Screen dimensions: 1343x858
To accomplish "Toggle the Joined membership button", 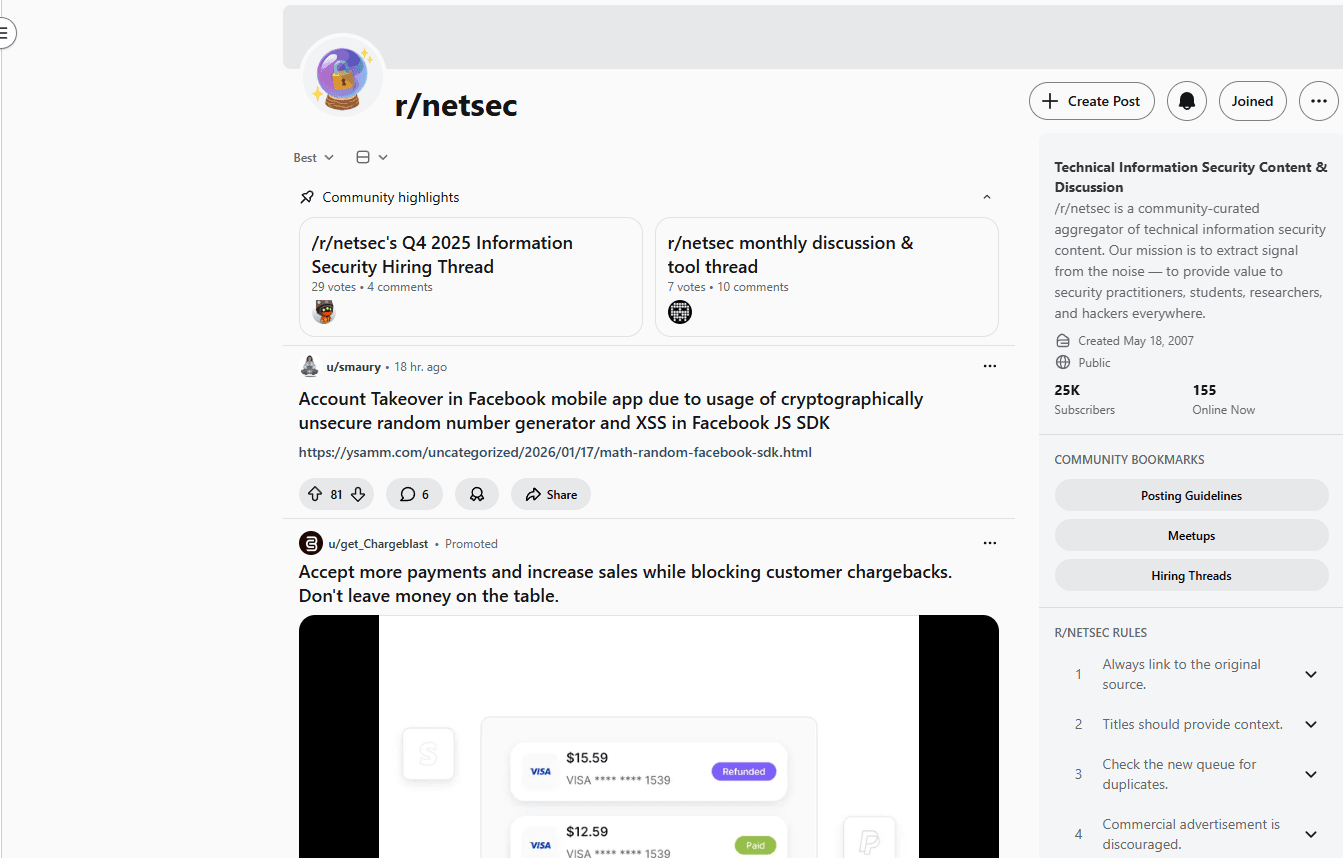I will point(1252,101).
